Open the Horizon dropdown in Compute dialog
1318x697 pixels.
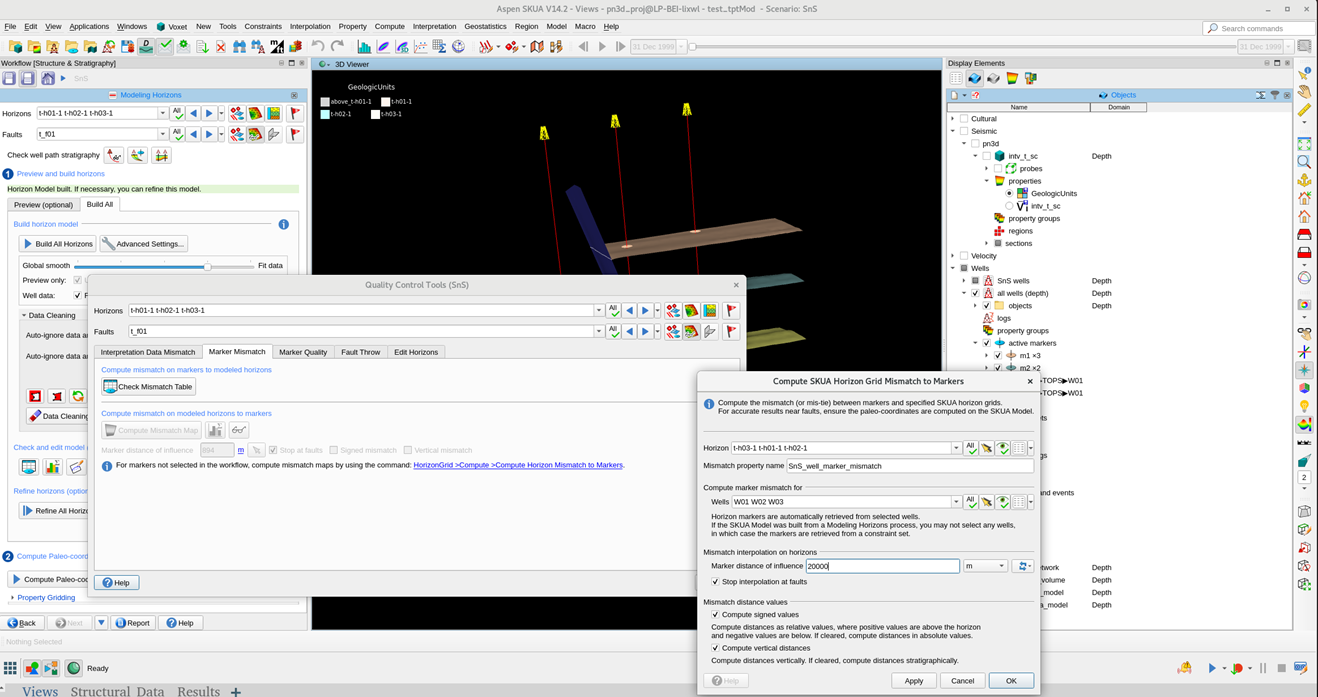coord(956,448)
